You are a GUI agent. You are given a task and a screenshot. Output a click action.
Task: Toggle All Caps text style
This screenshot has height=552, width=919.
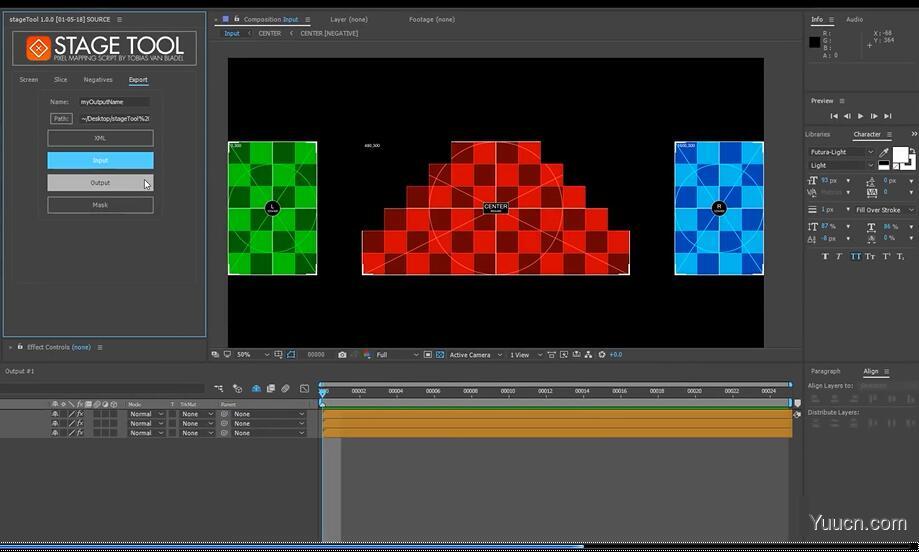[x=855, y=257]
